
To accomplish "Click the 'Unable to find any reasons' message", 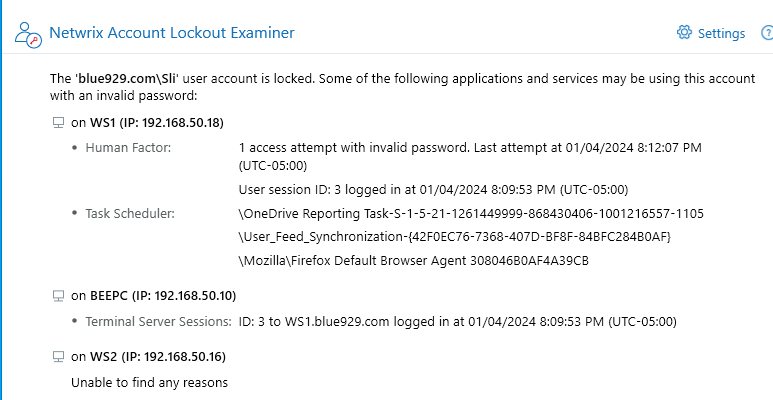I will pos(149,382).
